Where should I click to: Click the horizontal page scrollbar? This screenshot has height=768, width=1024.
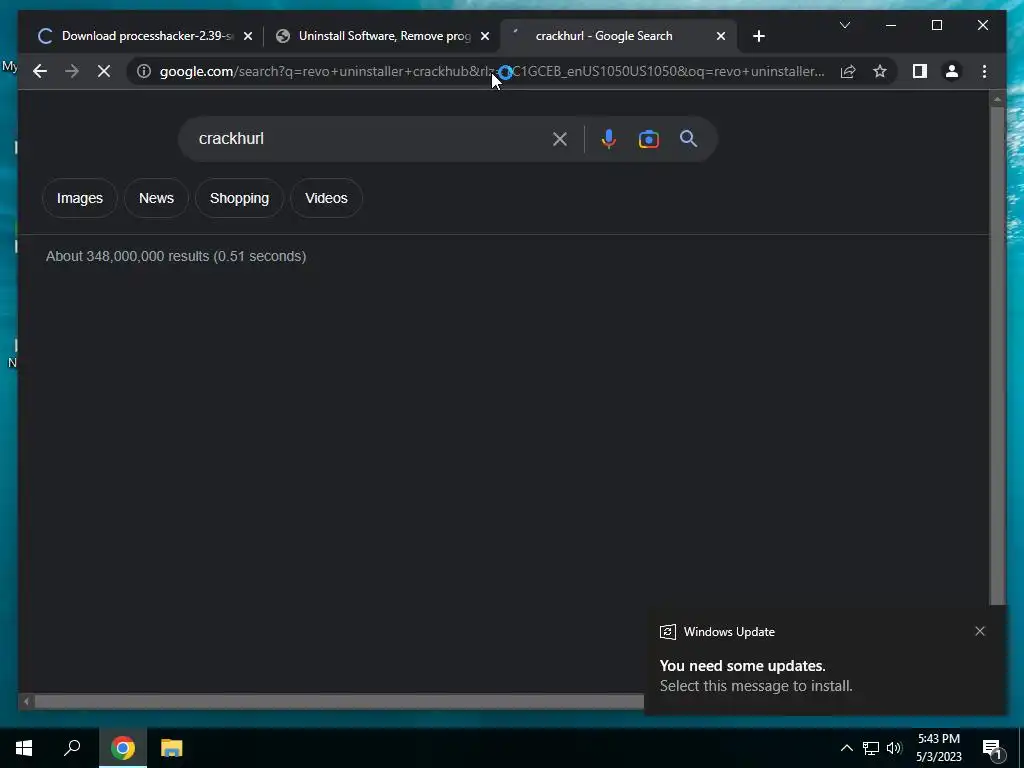coord(339,701)
